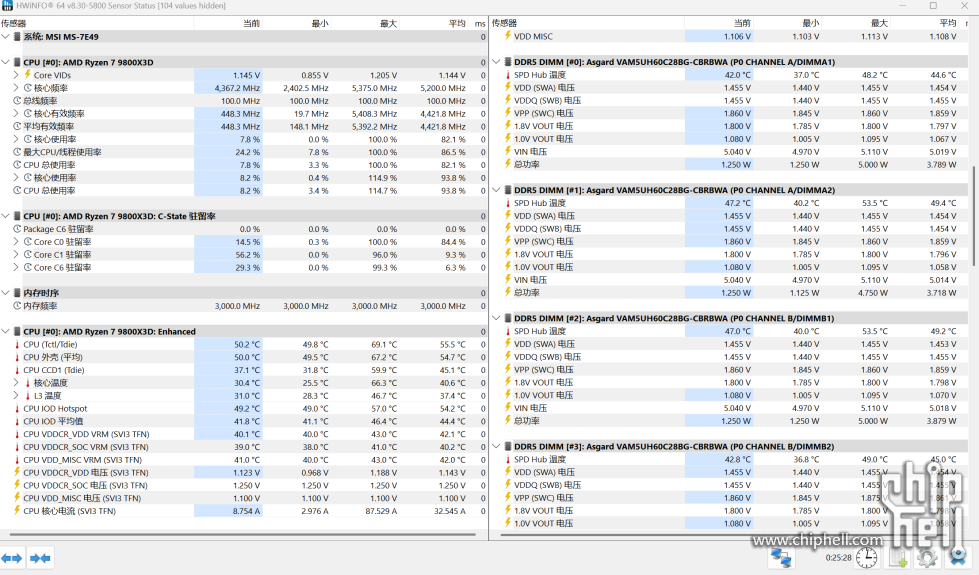
Task: Click the chip icon of 内存时序 group
Action: pos(17,293)
